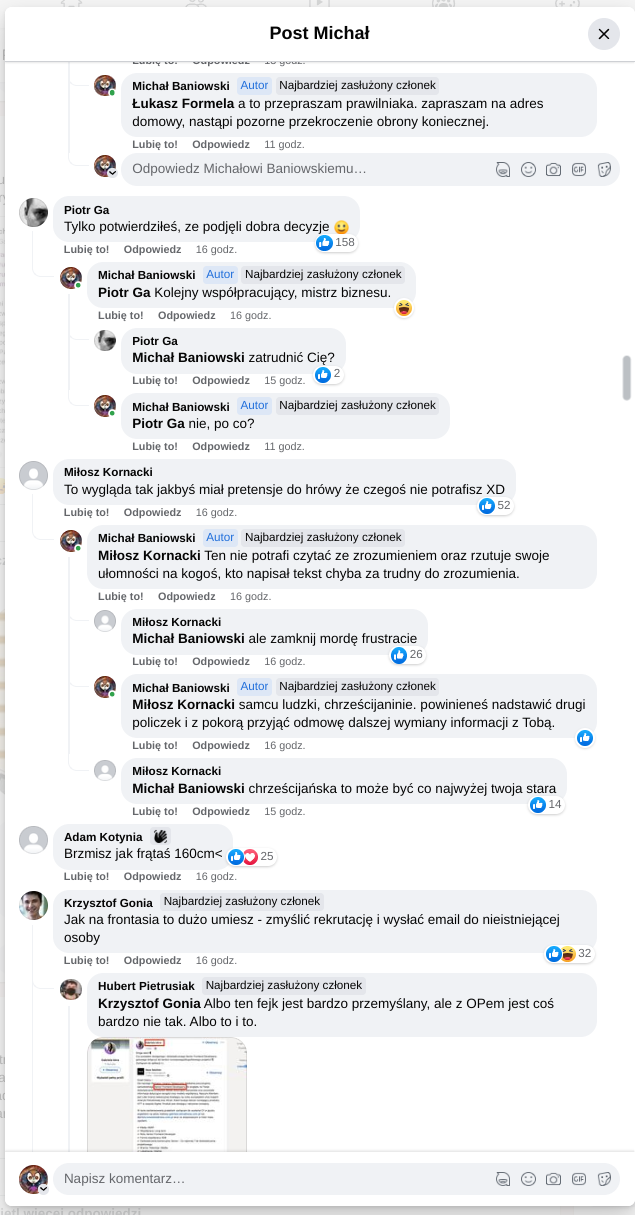This screenshot has height=1215, width=635.
Task: Open profile switcher arrow beside reply field avatar
Action: pos(112,172)
